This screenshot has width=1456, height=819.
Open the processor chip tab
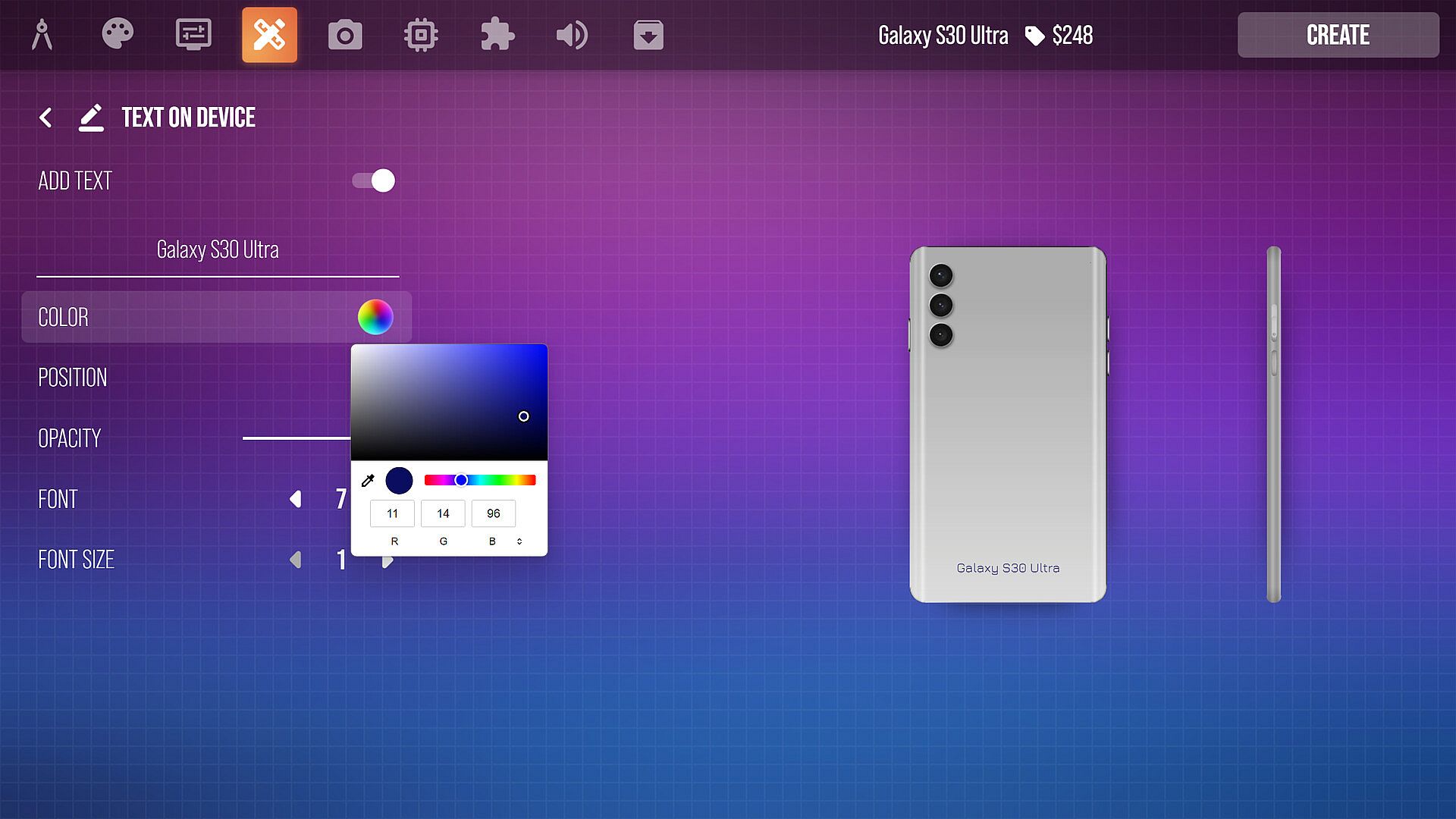point(421,35)
